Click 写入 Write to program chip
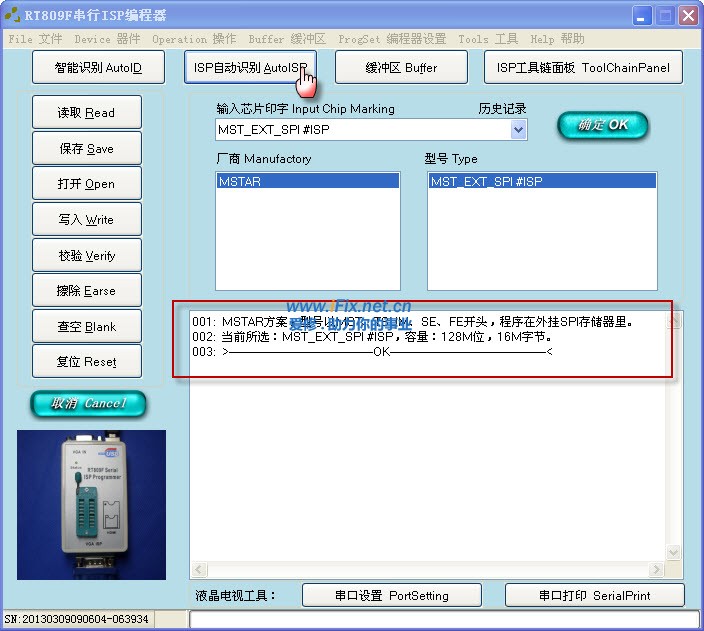The image size is (704, 631). tap(86, 220)
